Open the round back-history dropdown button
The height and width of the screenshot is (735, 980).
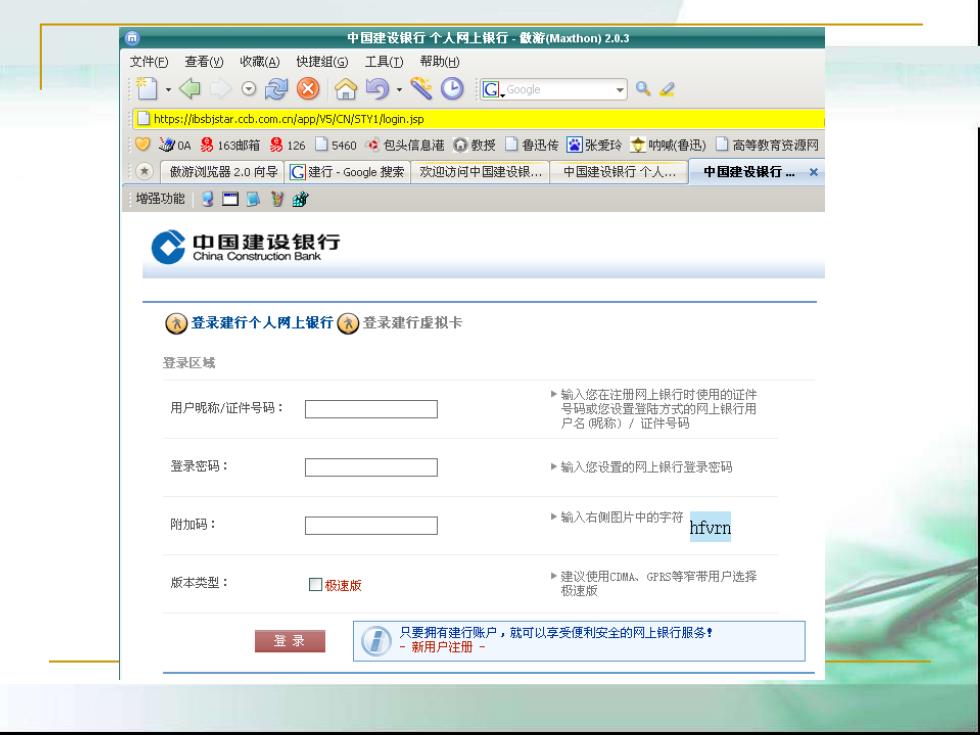[x=249, y=89]
